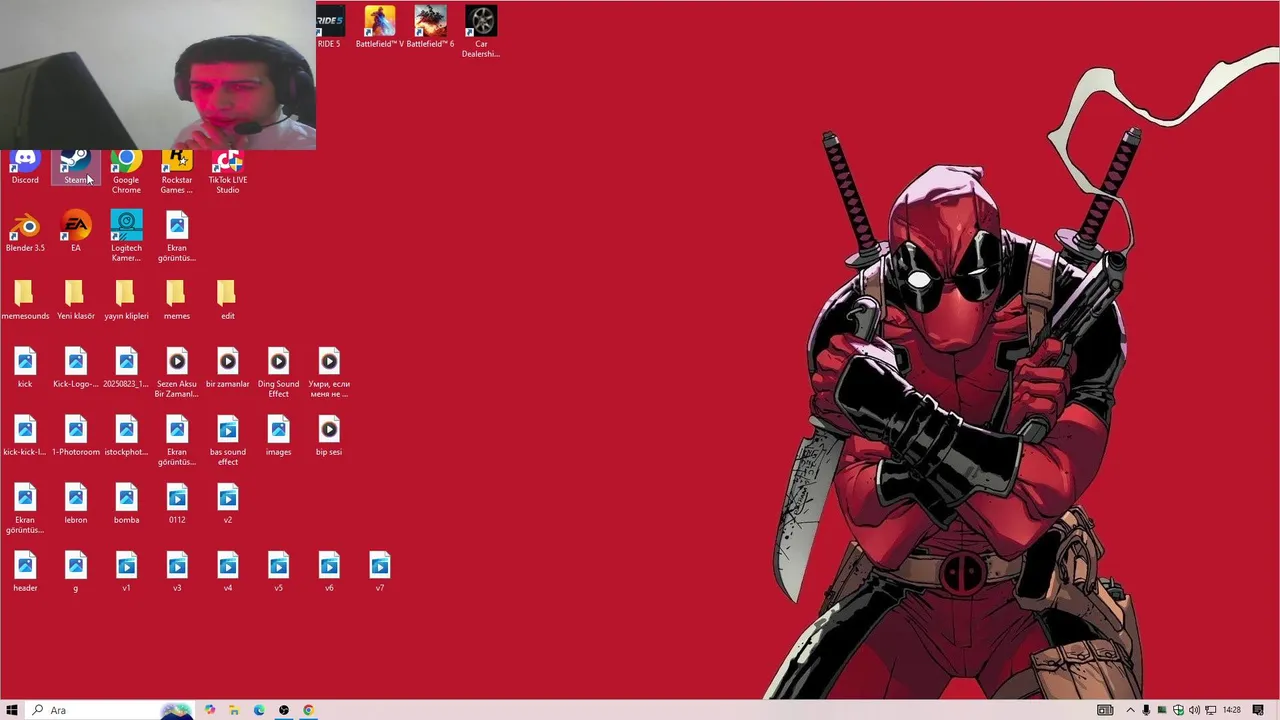
Task: Select the Blender 3.5 shortcut
Action: coord(25,231)
